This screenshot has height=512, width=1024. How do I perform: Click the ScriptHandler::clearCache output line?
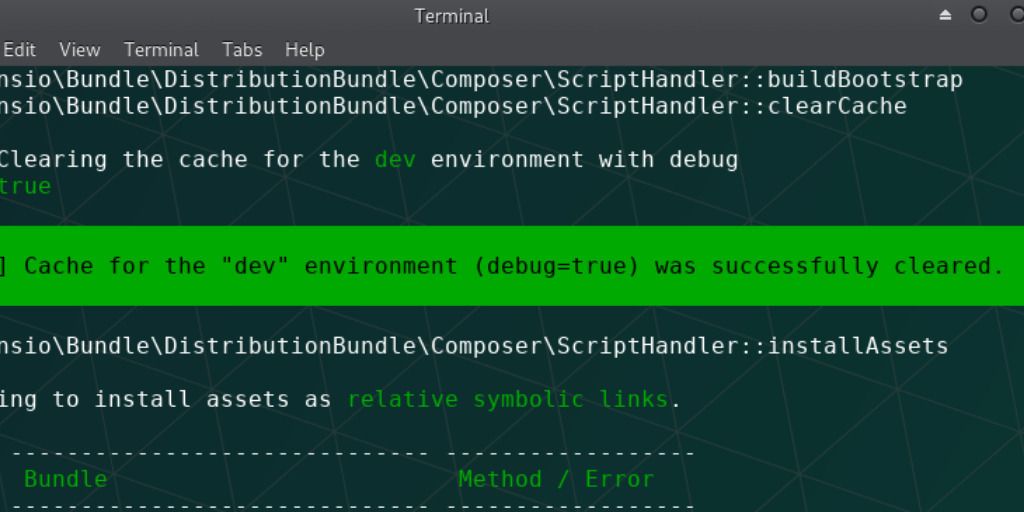point(453,106)
